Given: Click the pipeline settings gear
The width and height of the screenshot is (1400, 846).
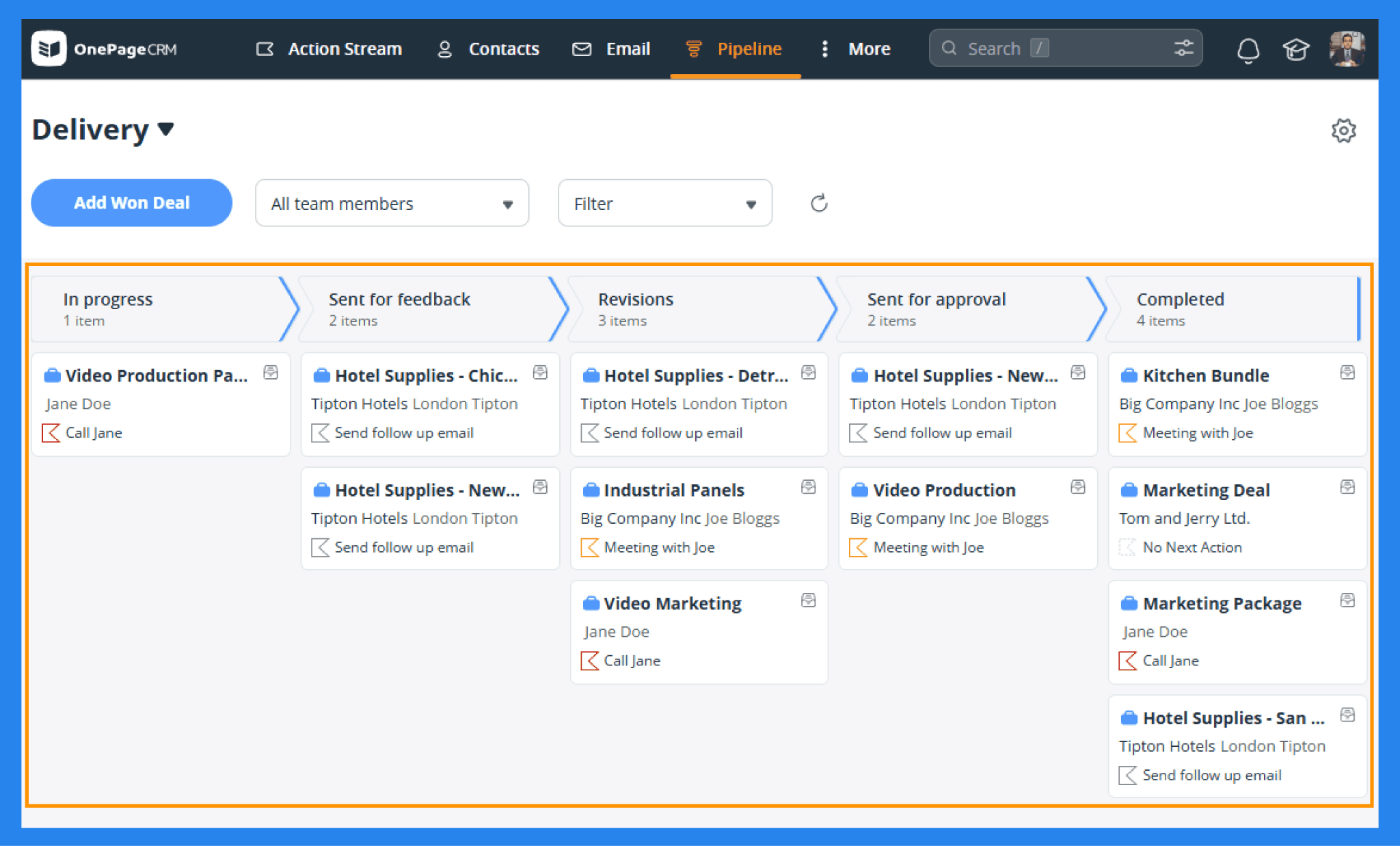Looking at the screenshot, I should pos(1343,130).
